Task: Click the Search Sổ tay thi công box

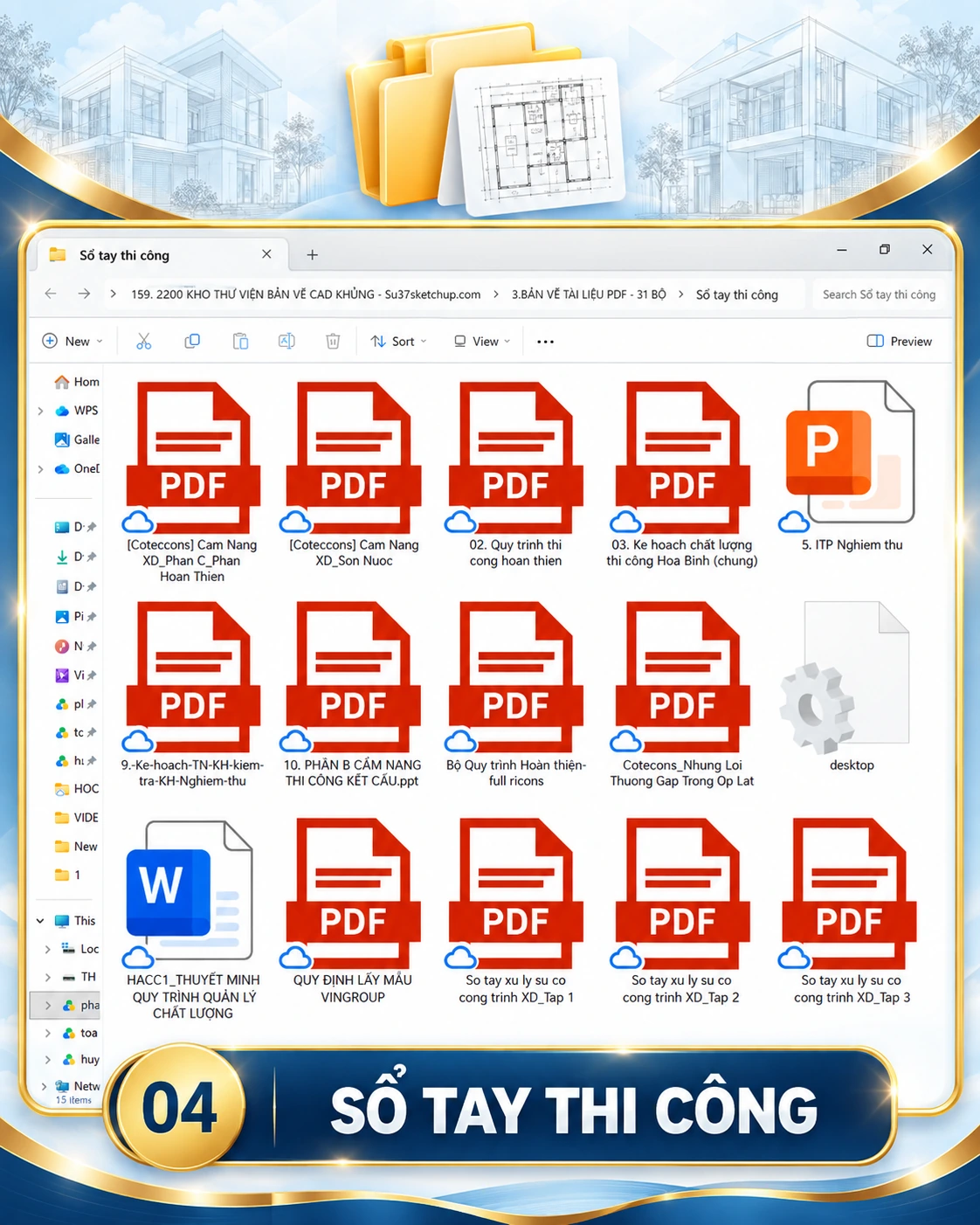Action: click(x=879, y=294)
